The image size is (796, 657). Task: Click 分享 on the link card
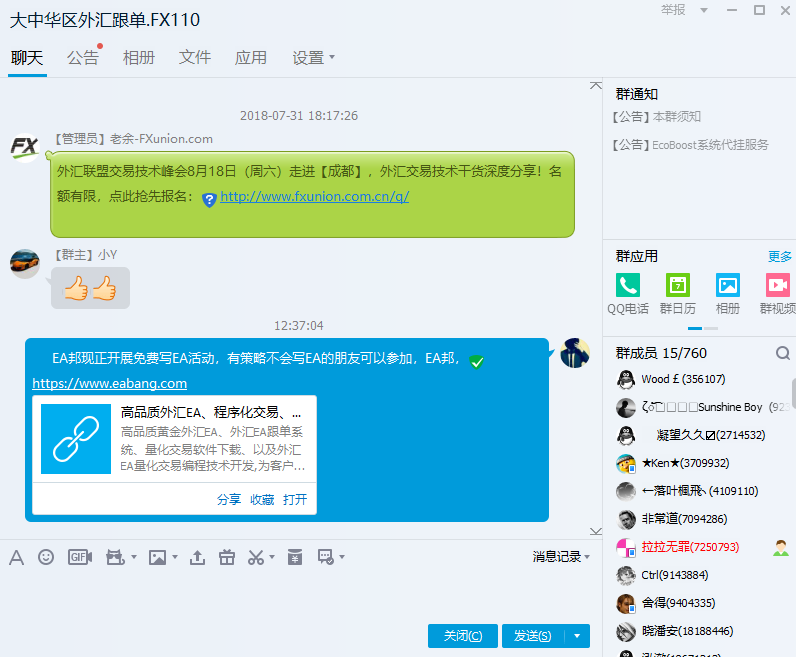click(228, 500)
